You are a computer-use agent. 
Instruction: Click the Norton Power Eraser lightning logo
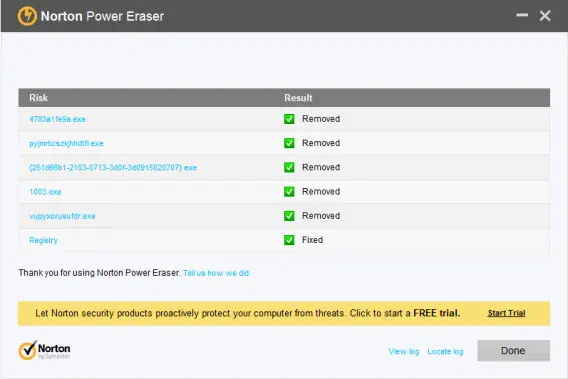(x=27, y=16)
